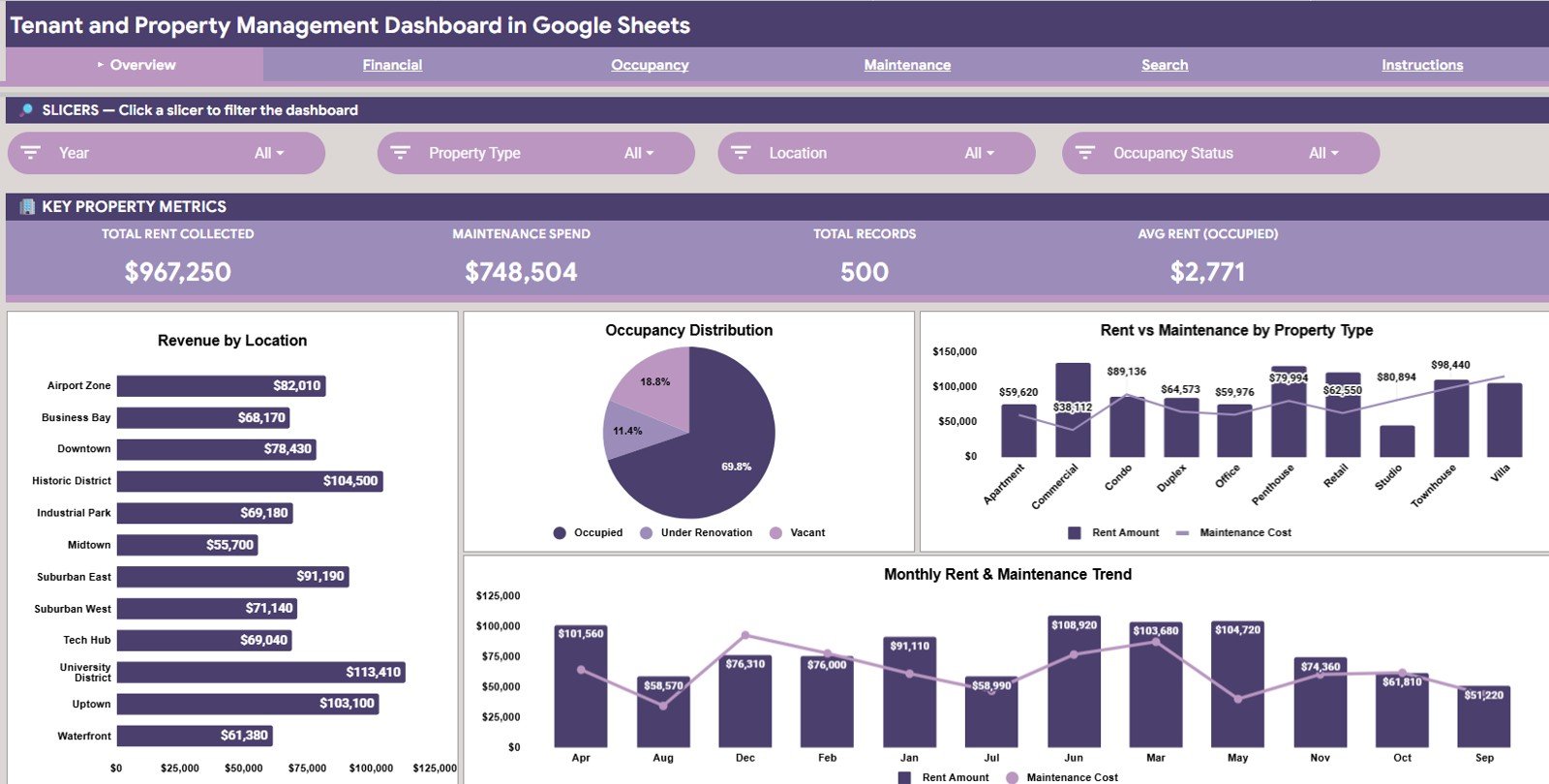Screen dimensions: 1549x784
Task: Go to the Financial tab
Action: 392,65
